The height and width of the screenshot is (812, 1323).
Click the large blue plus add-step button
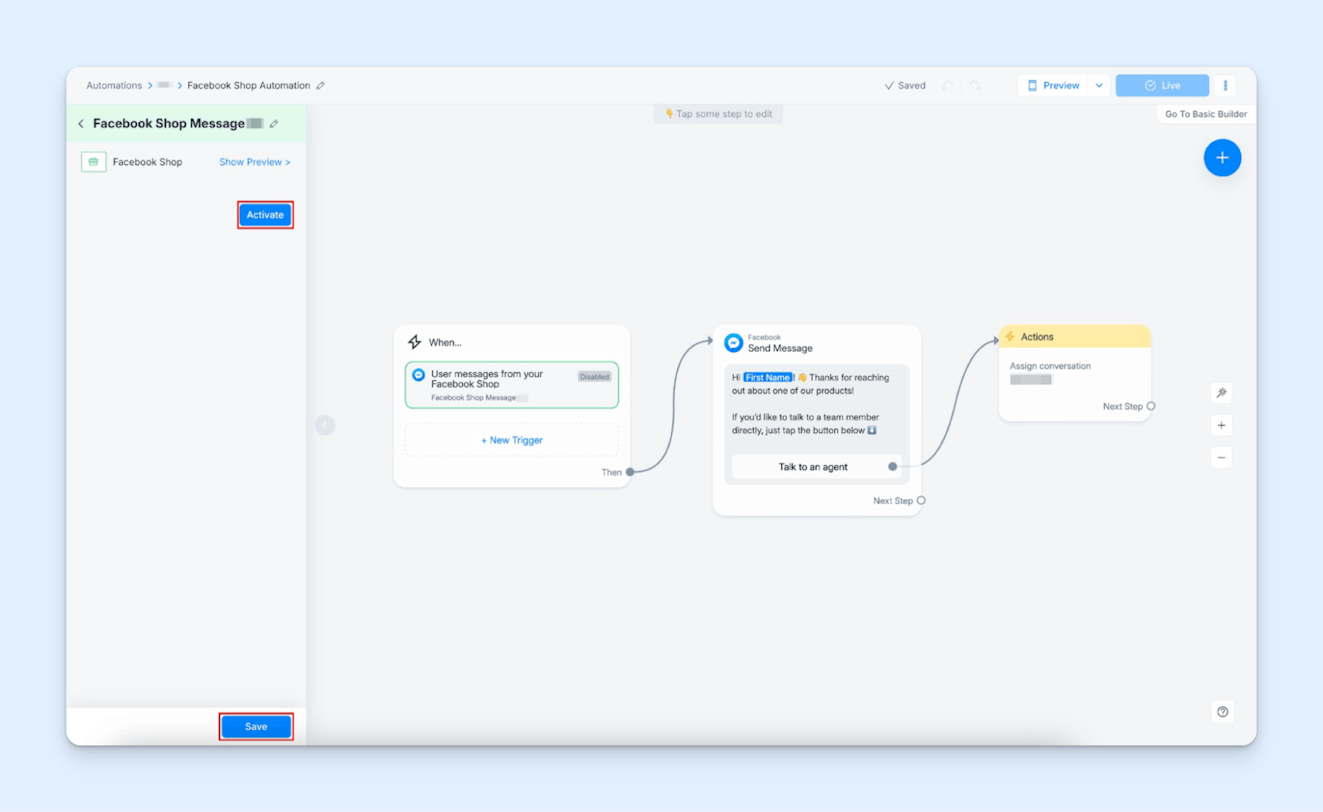coord(1222,157)
